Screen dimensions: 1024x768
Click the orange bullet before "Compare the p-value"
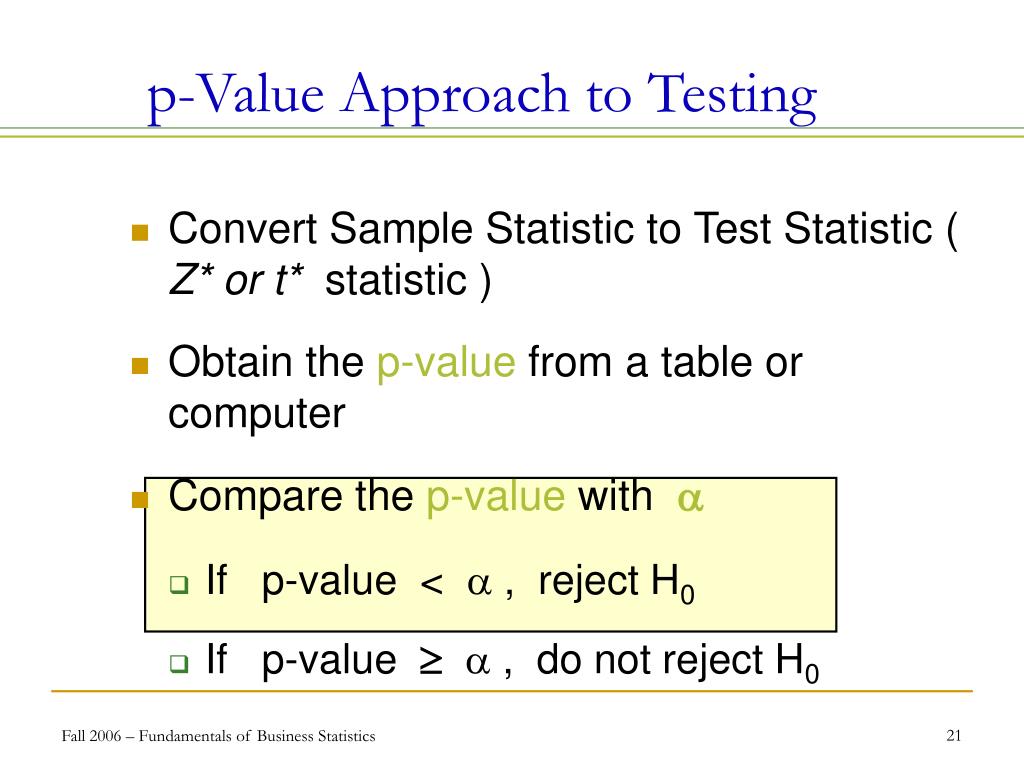click(x=140, y=498)
